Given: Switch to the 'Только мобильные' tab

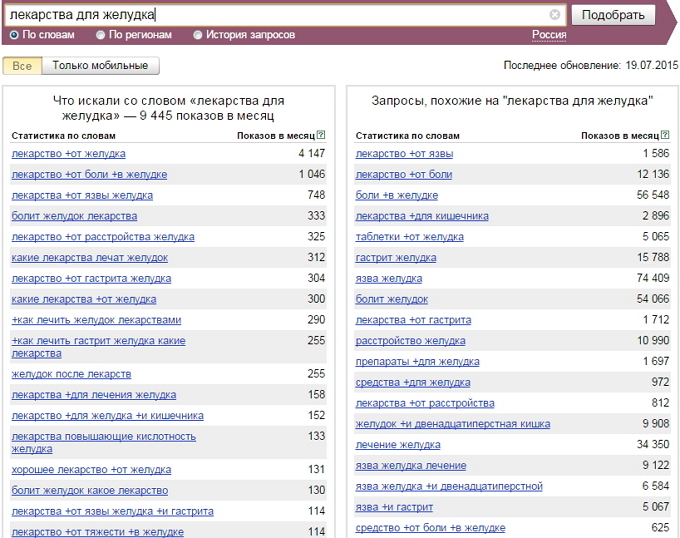Looking at the screenshot, I should pos(100,66).
